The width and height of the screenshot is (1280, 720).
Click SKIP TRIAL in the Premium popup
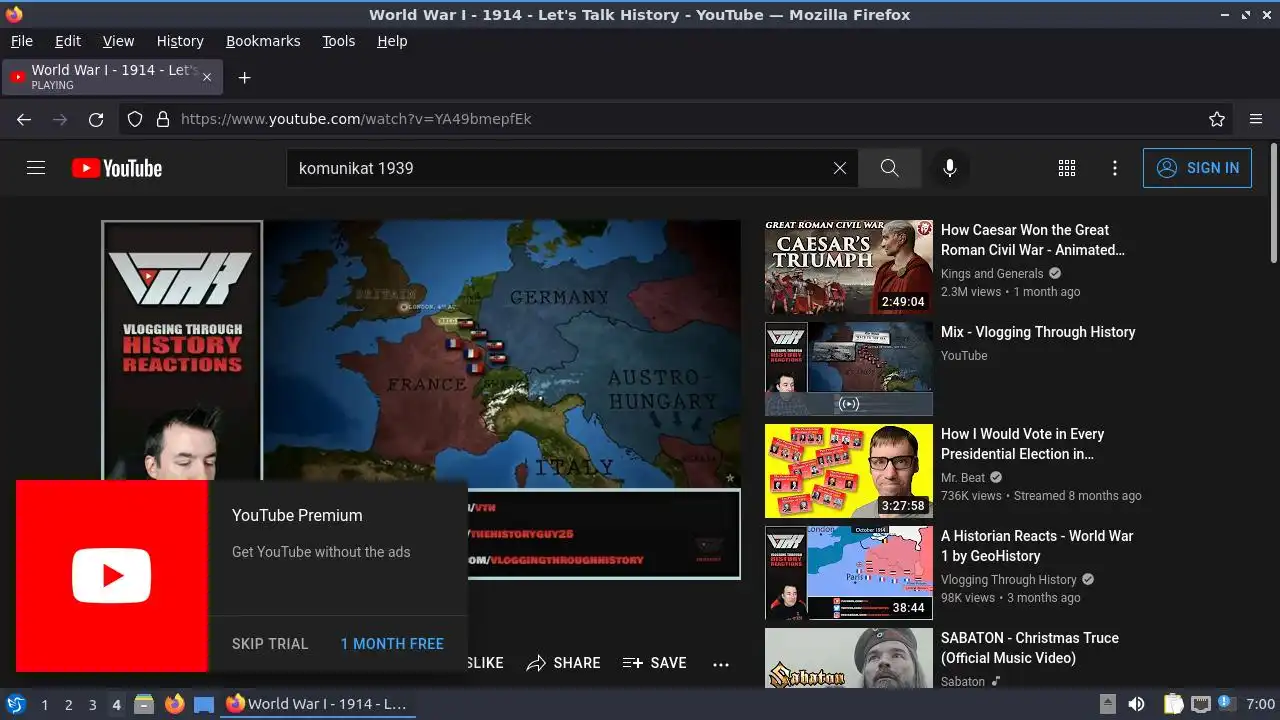click(270, 644)
